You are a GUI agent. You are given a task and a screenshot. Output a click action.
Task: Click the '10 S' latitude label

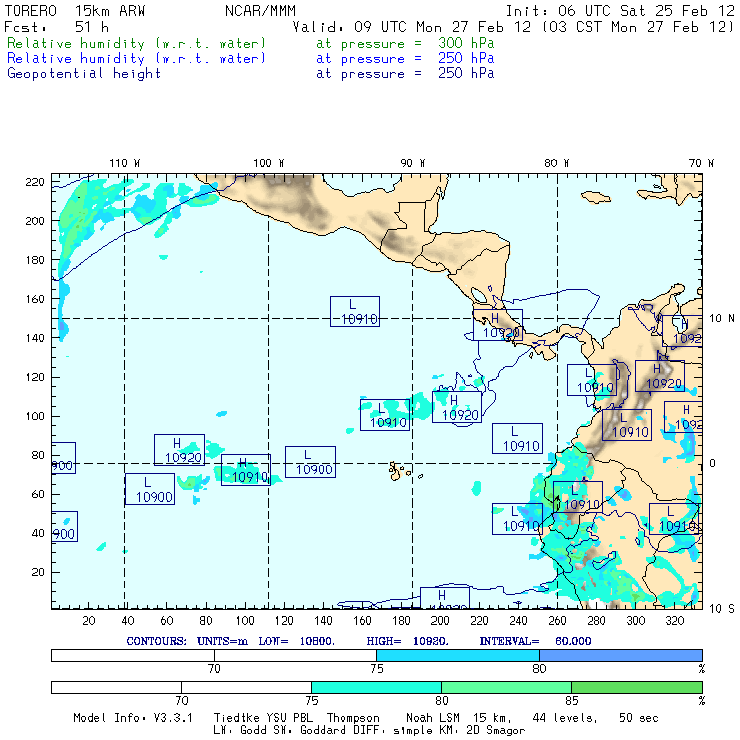click(722, 609)
